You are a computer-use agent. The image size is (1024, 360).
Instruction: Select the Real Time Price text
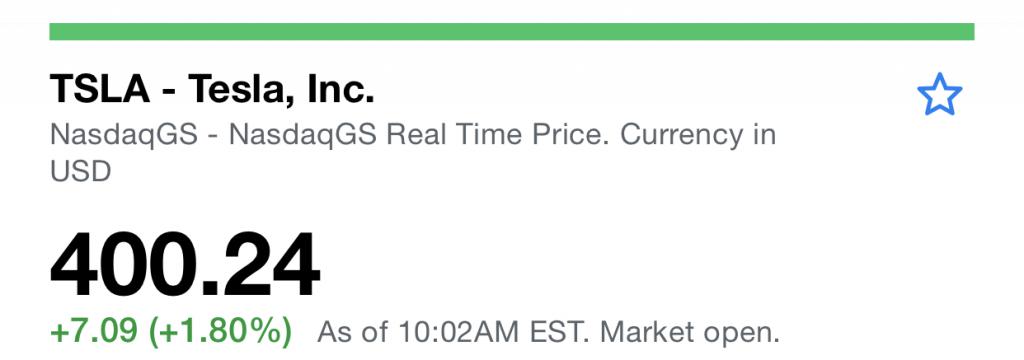click(498, 135)
